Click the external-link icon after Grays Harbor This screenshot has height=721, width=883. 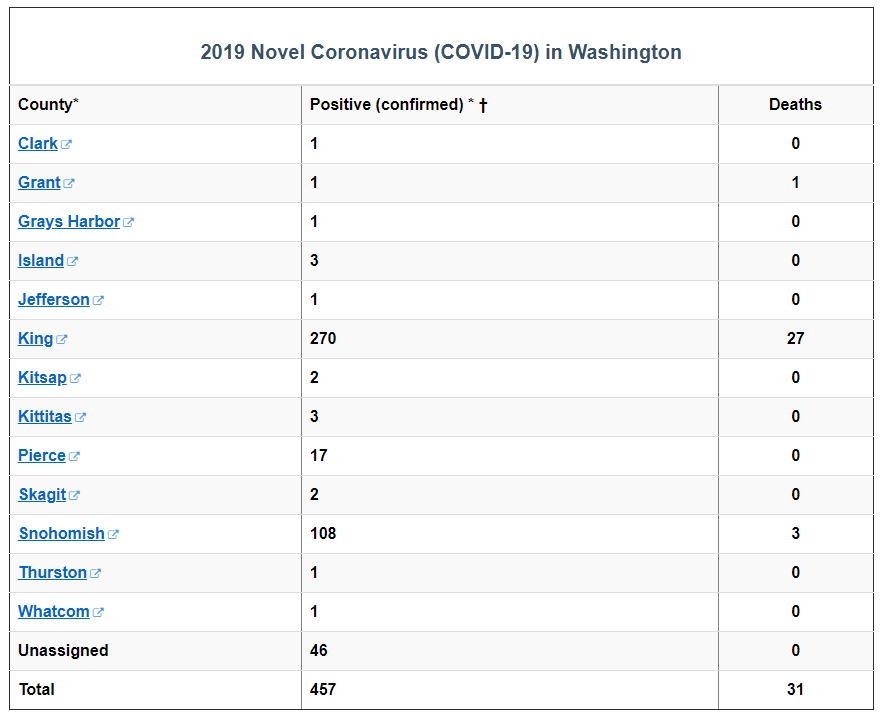coord(129,221)
